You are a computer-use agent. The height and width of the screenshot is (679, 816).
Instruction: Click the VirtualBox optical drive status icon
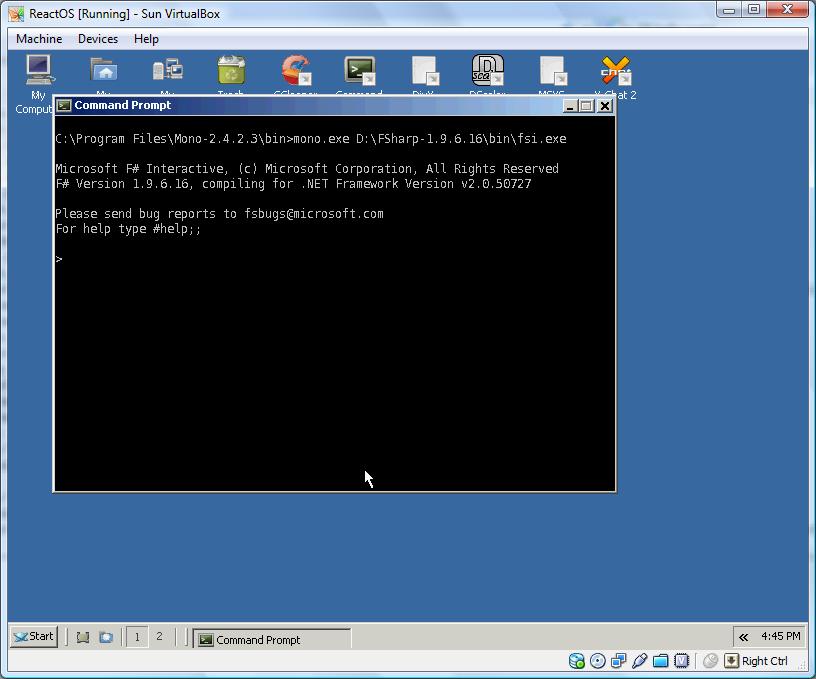pos(598,661)
